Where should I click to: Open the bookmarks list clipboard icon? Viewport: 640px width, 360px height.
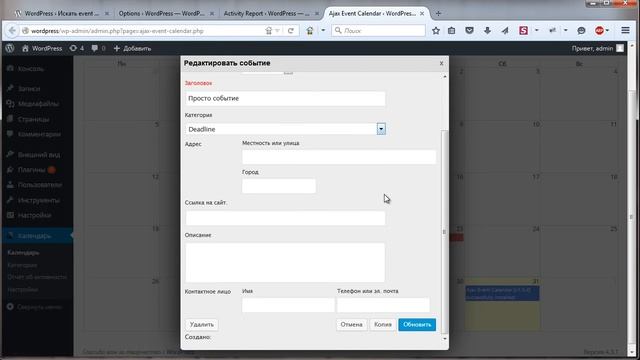coord(451,31)
